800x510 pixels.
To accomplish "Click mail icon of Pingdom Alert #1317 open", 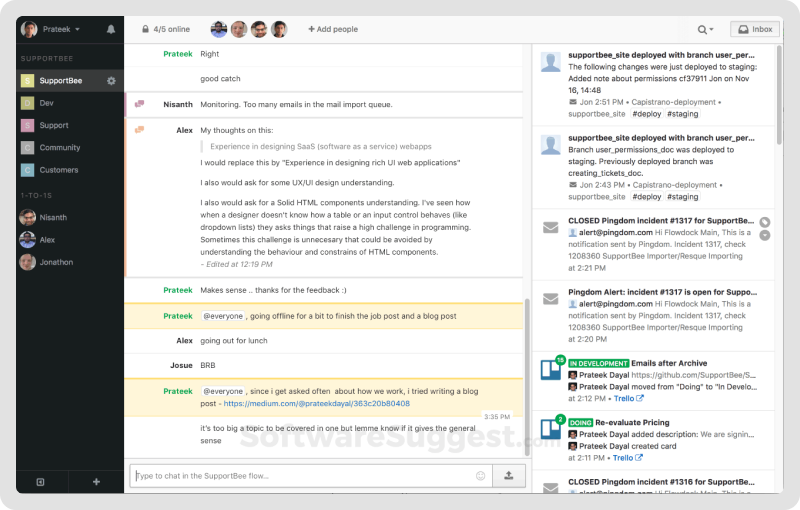I will coord(551,298).
